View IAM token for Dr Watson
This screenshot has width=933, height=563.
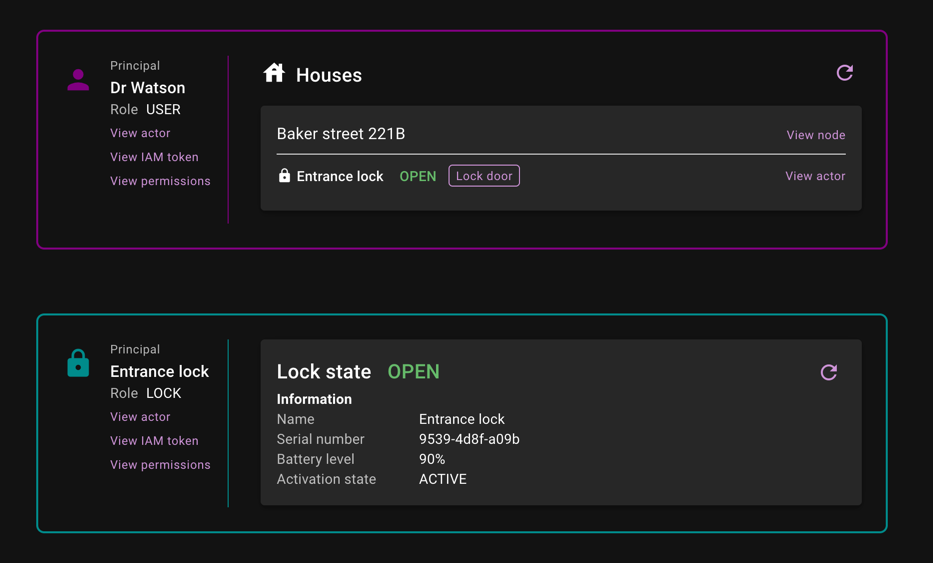click(x=154, y=157)
